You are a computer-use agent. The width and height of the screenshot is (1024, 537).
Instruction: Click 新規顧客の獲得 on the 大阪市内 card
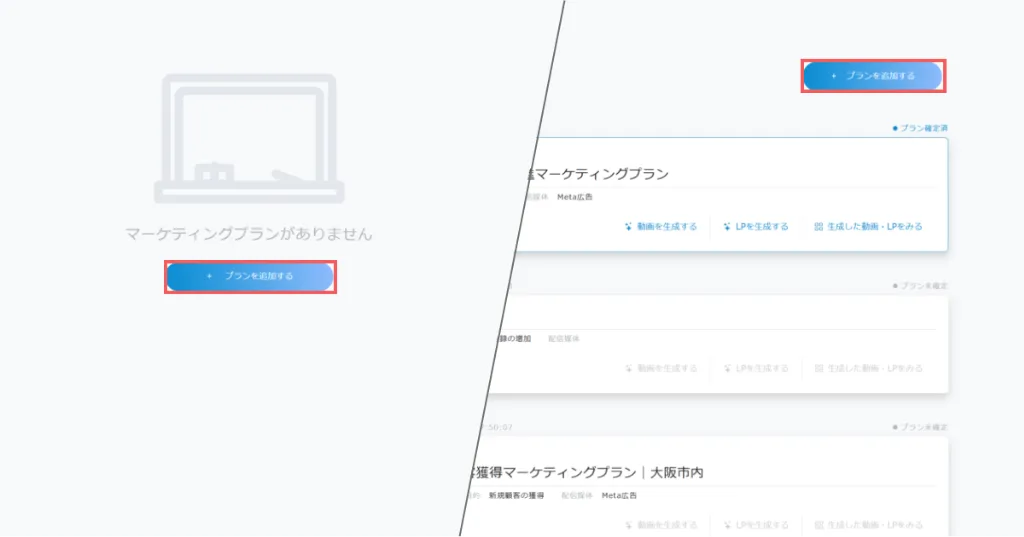(516, 495)
